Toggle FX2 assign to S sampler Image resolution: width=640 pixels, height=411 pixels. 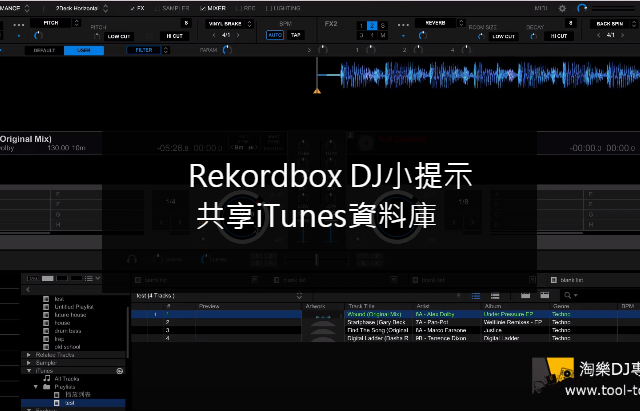(382, 26)
